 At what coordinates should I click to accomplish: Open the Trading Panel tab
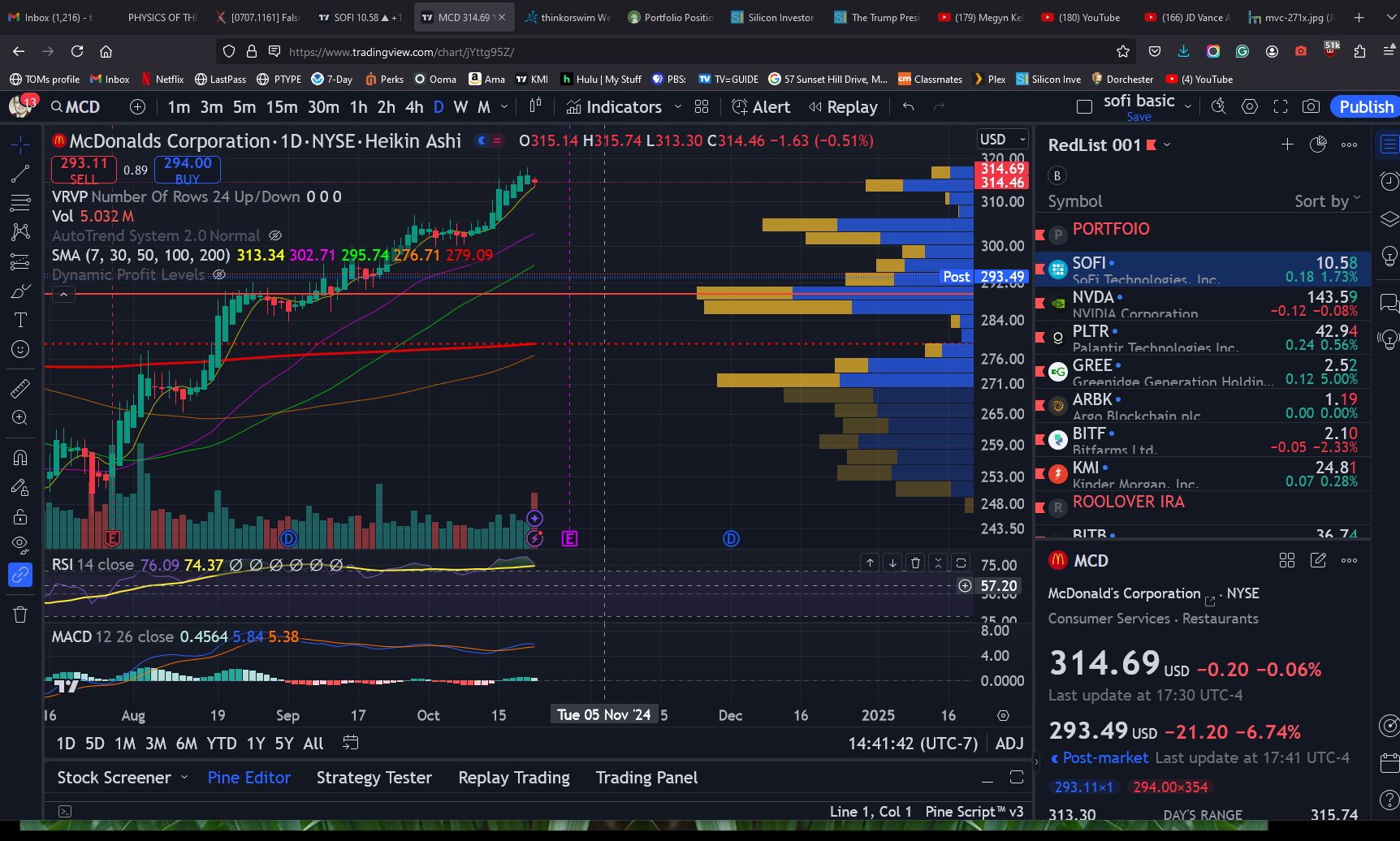[x=646, y=778]
